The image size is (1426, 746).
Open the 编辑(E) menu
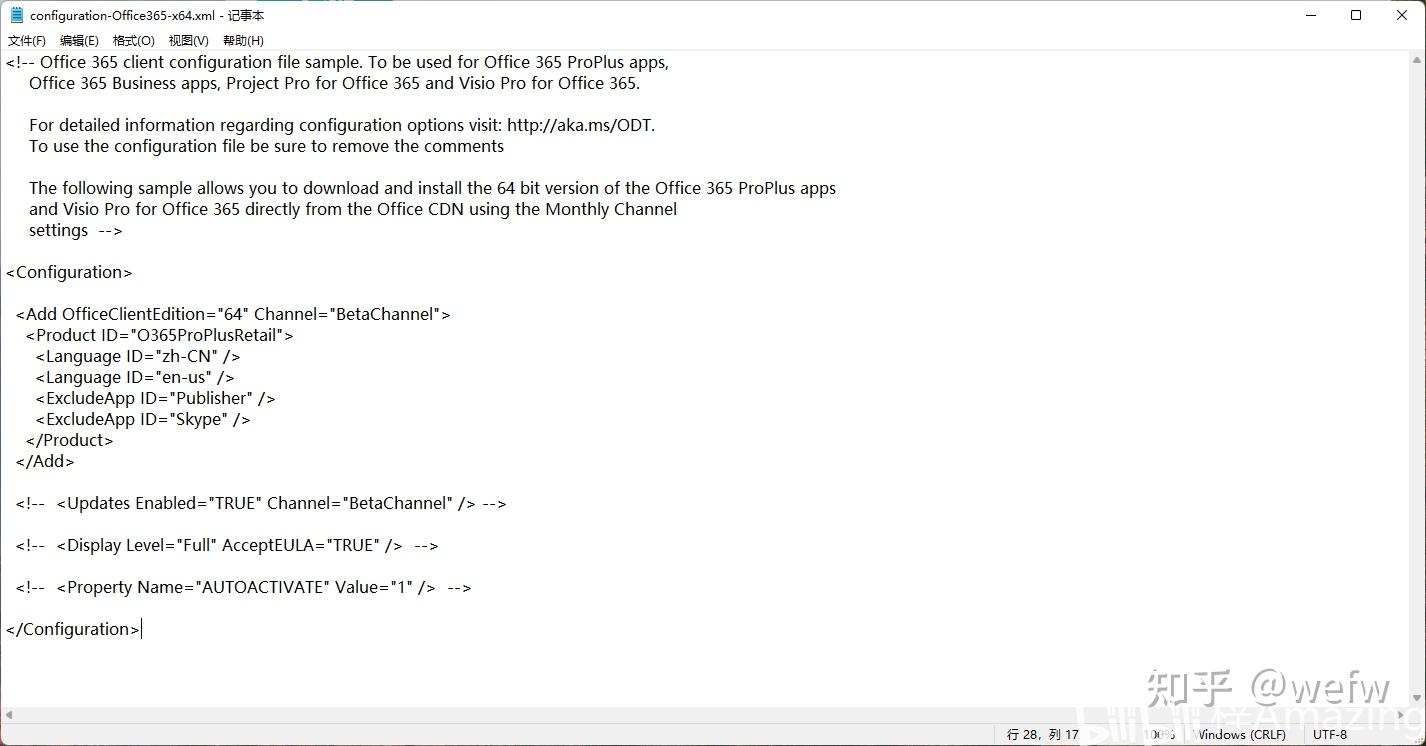(x=79, y=40)
